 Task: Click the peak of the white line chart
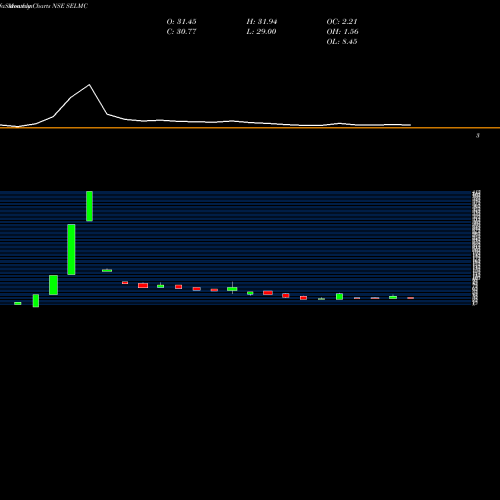coord(89,85)
